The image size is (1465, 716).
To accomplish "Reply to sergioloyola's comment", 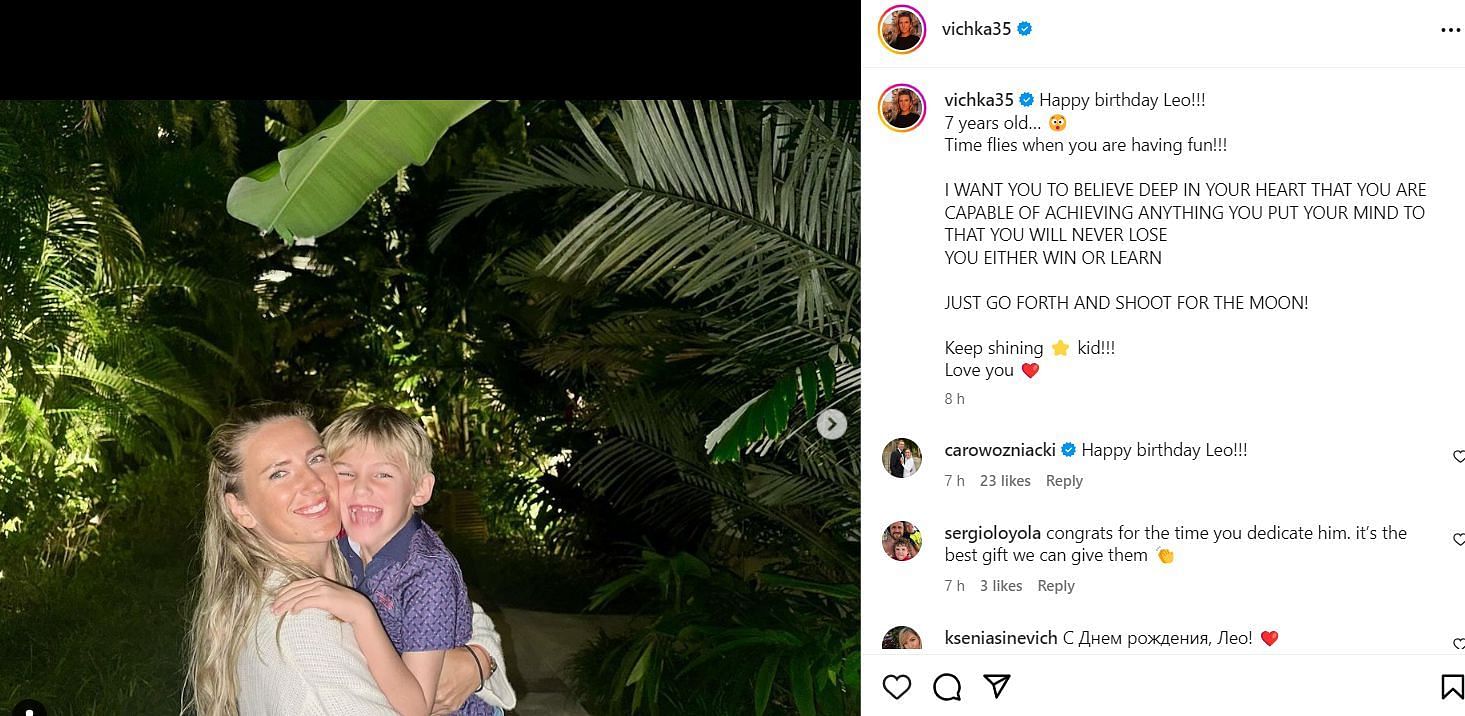I will tap(1056, 586).
